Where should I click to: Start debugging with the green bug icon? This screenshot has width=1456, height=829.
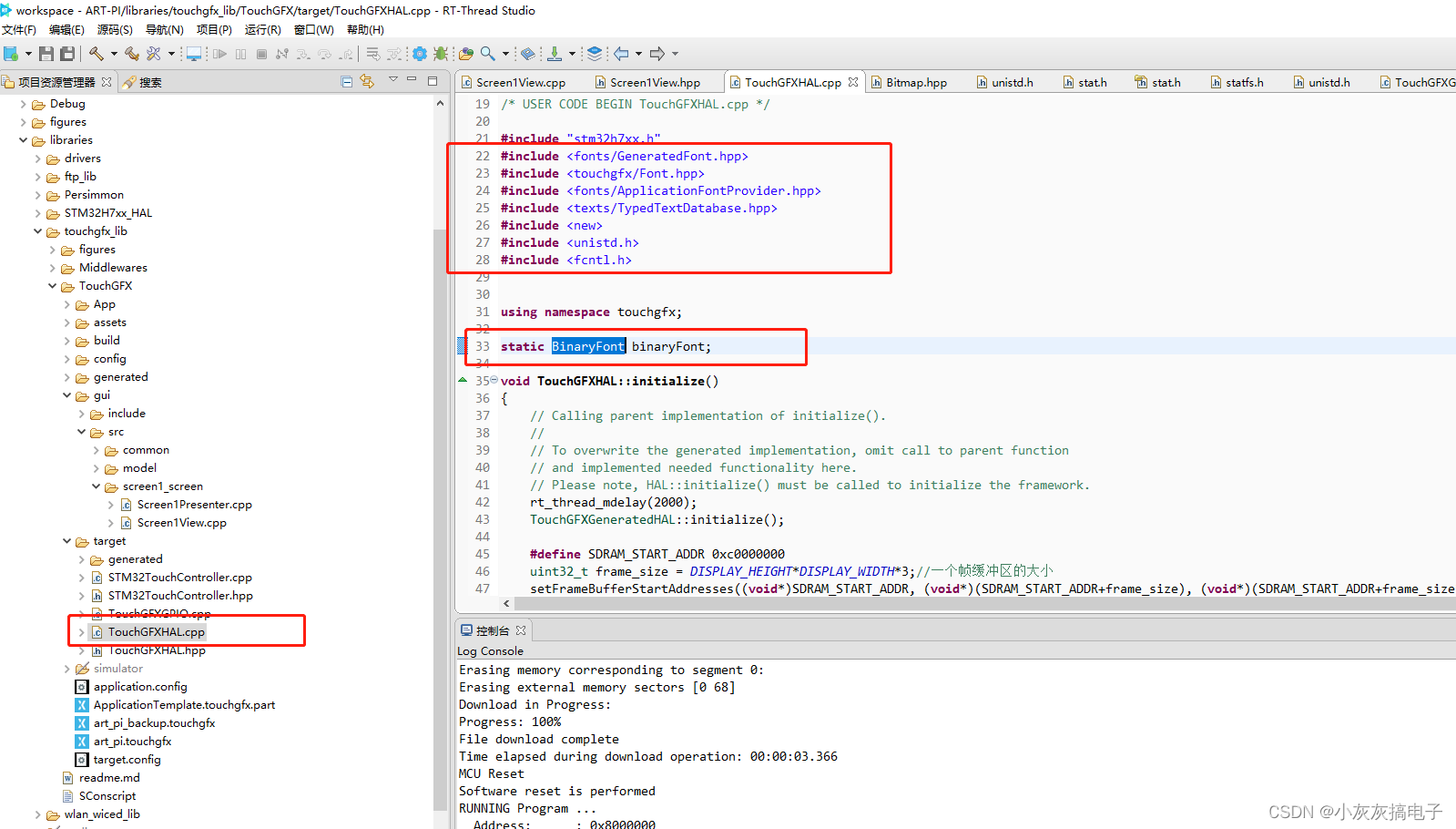click(441, 54)
